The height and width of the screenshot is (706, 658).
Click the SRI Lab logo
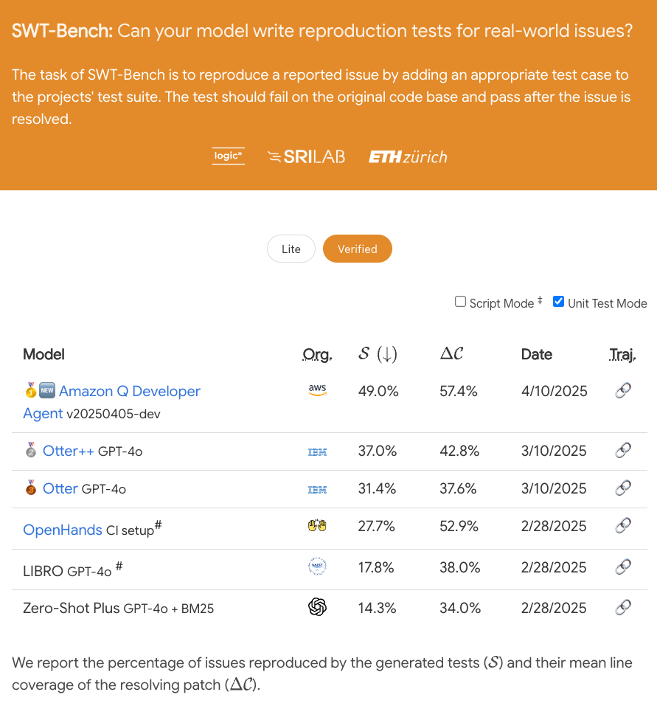pos(307,157)
